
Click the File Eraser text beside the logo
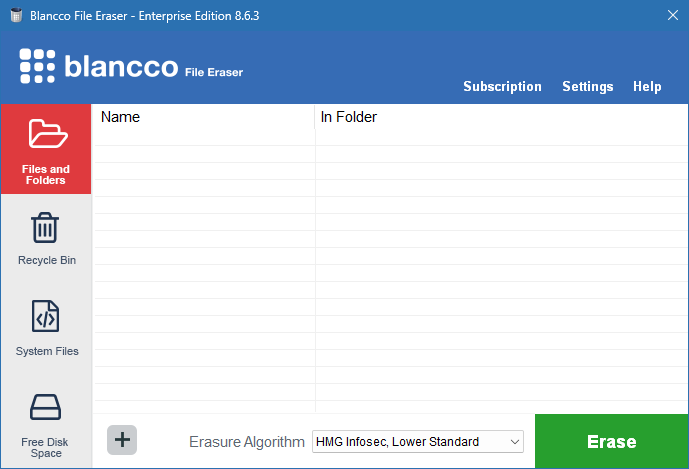coord(214,72)
